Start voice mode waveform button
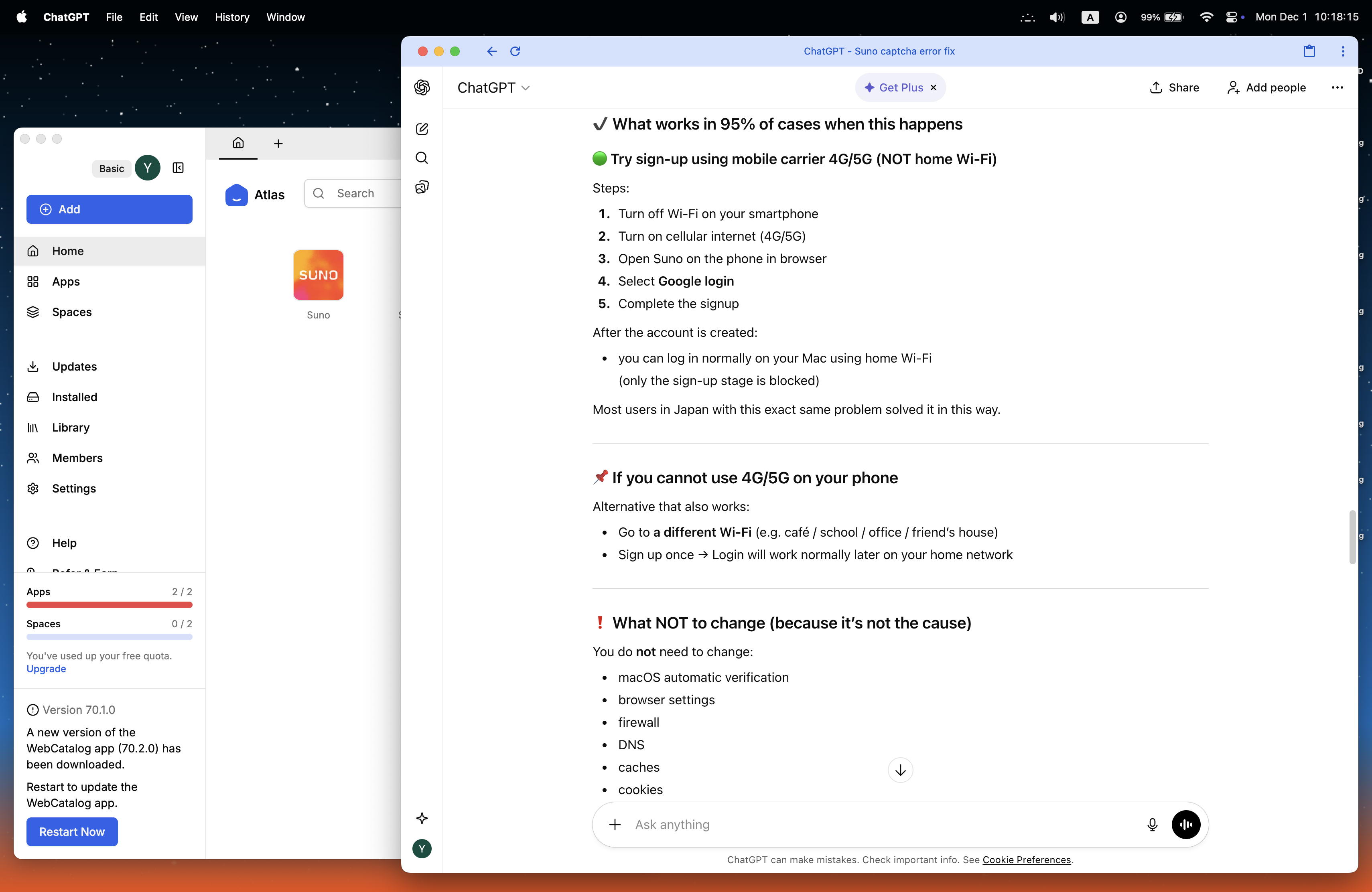This screenshot has width=1372, height=892. tap(1186, 825)
